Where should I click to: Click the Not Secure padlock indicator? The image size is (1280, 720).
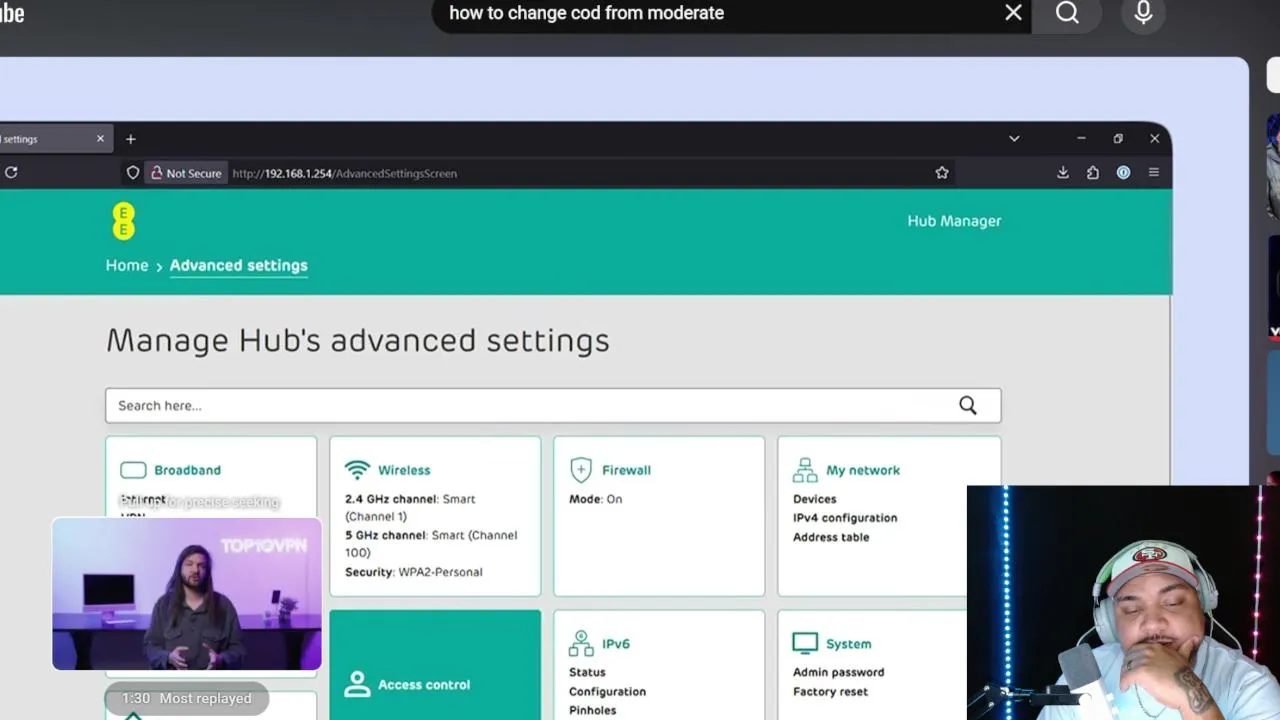(185, 173)
